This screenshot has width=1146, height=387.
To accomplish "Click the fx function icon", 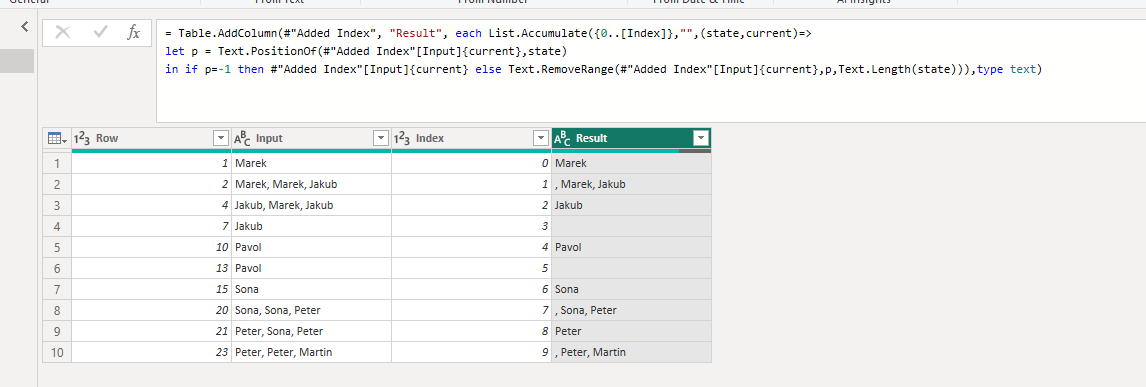I will tap(134, 33).
